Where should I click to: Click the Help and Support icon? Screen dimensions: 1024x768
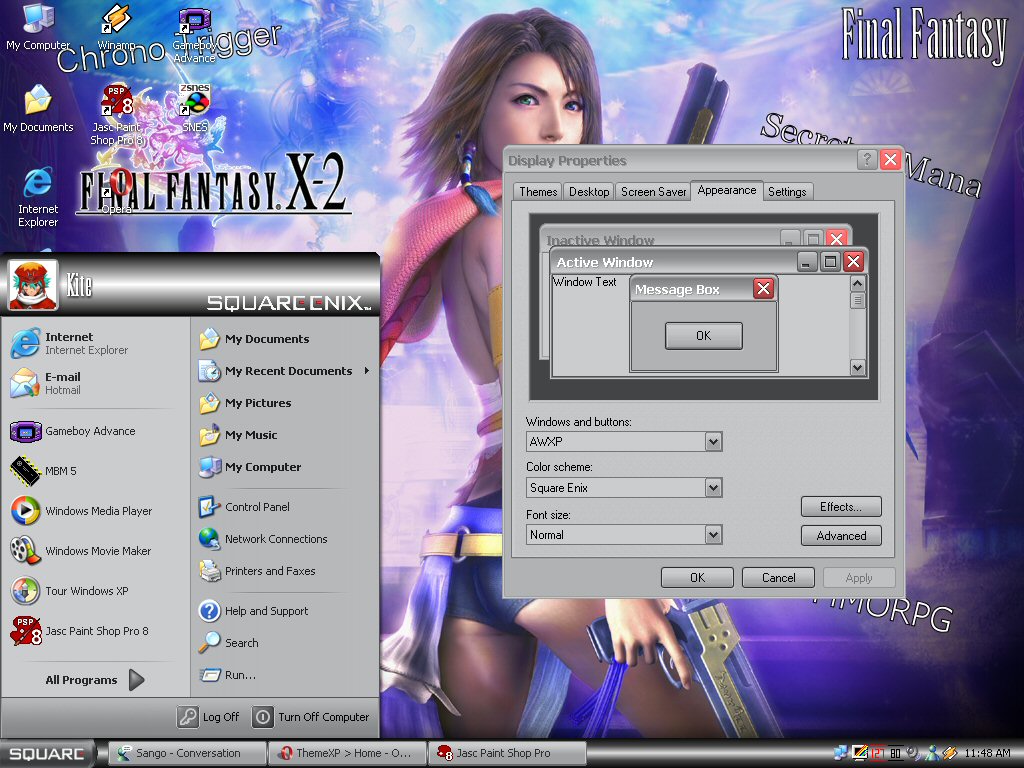(210, 611)
